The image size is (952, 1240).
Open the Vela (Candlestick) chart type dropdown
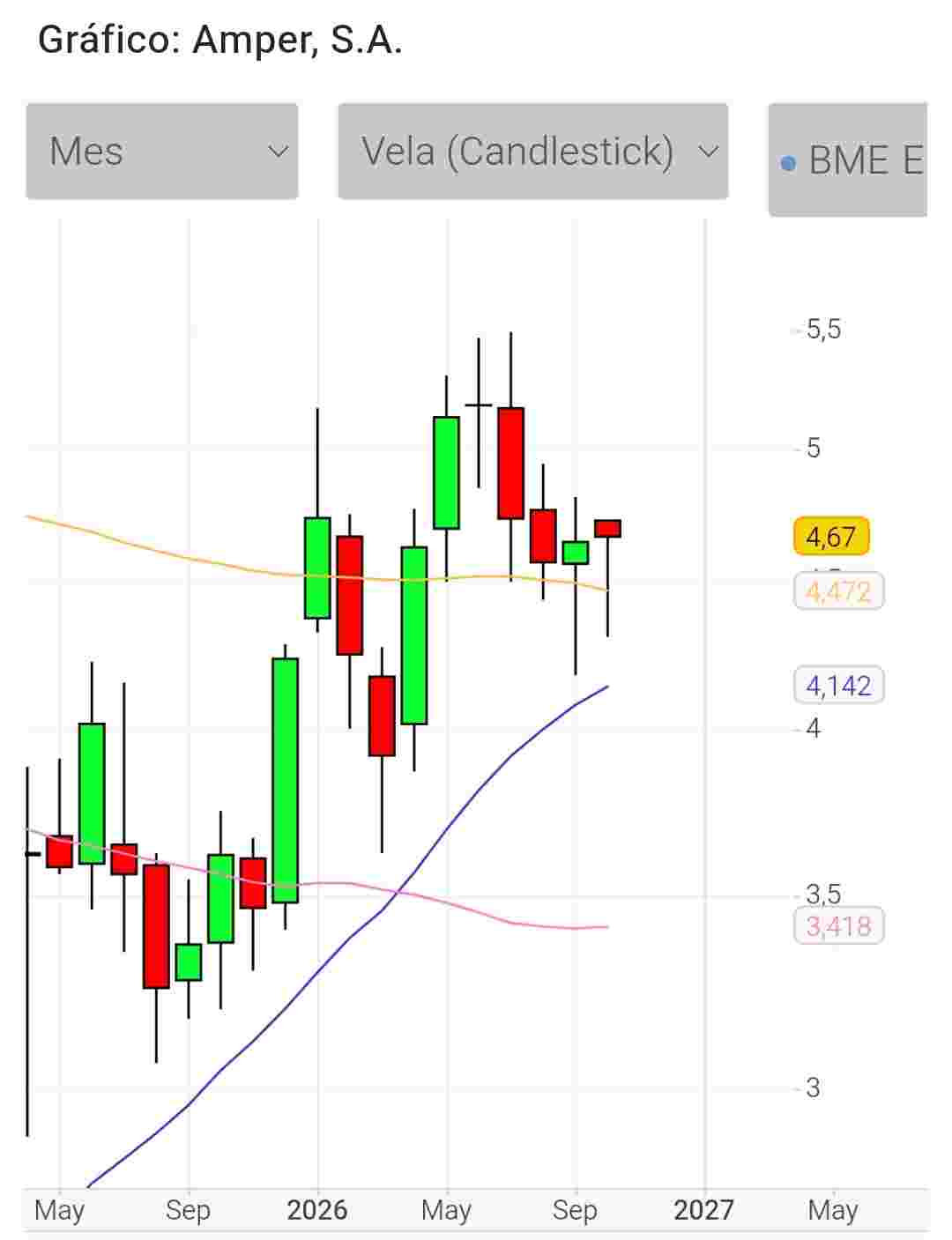click(x=533, y=152)
